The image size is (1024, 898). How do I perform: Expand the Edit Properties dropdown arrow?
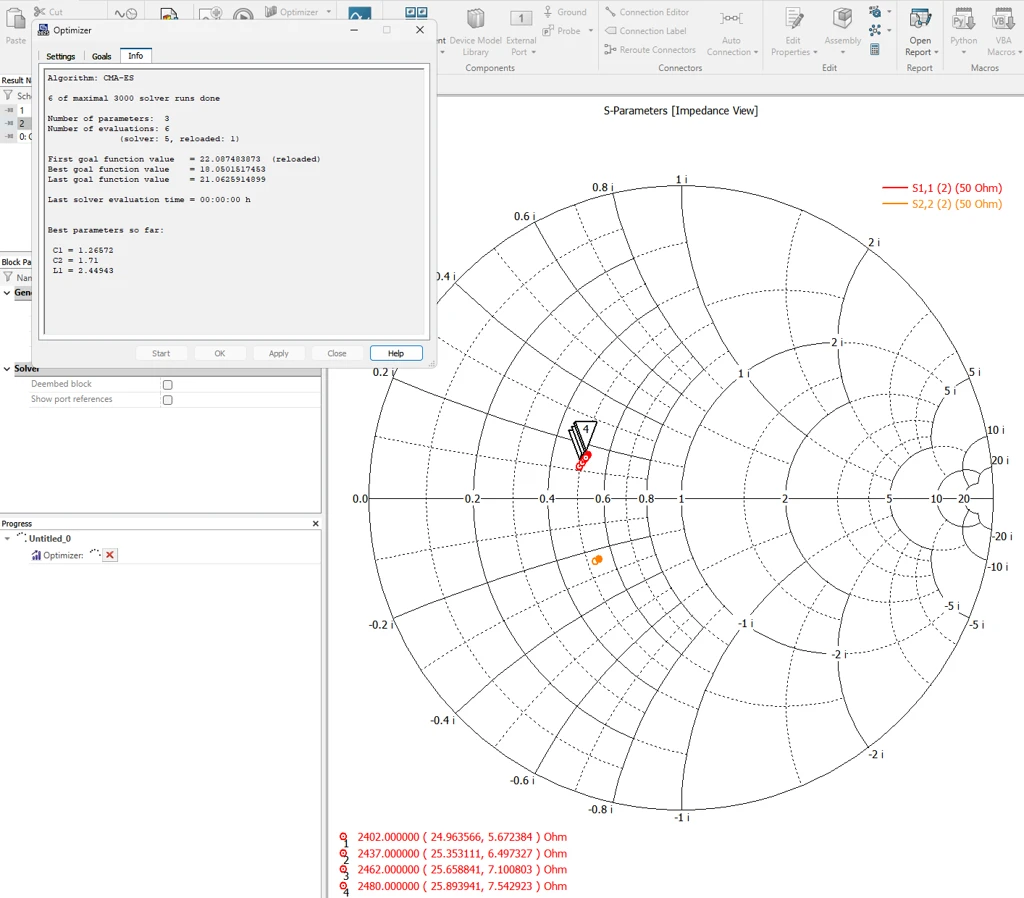pyautogui.click(x=815, y=52)
